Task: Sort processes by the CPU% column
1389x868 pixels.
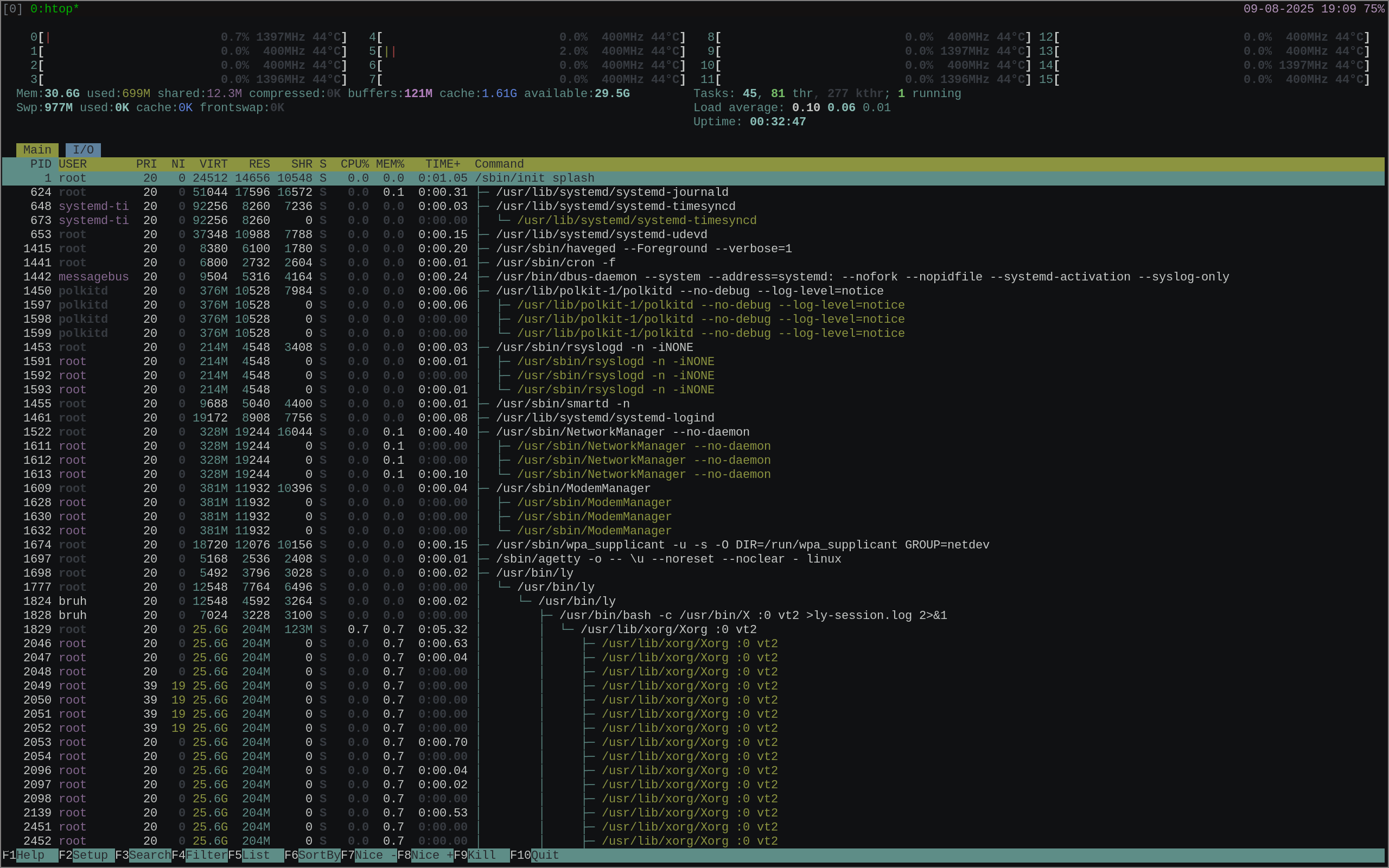Action: [355, 164]
